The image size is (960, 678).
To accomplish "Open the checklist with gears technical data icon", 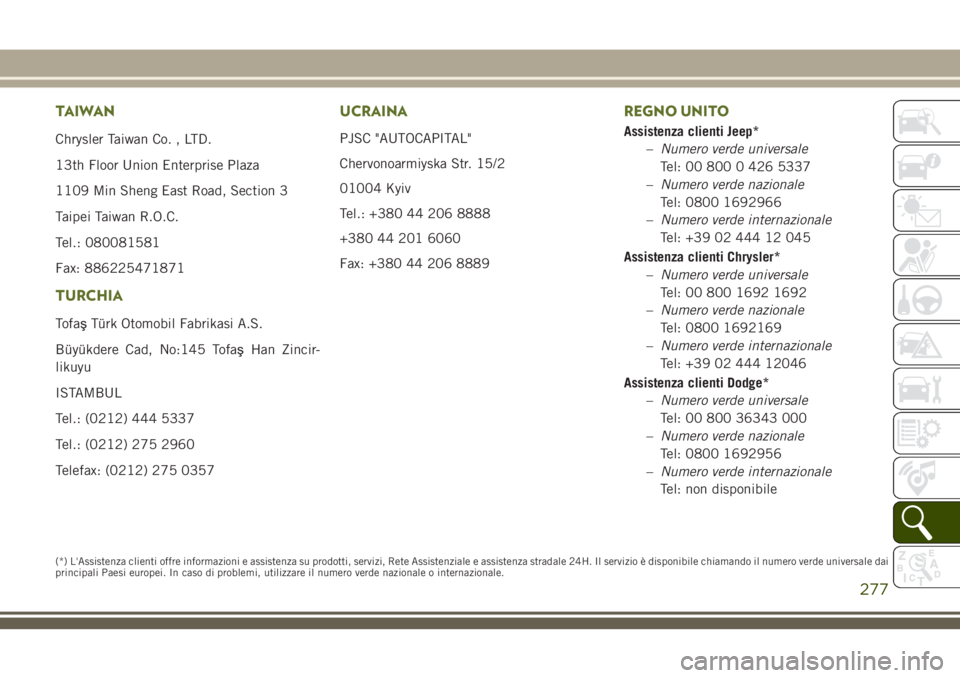I will click(926, 434).
